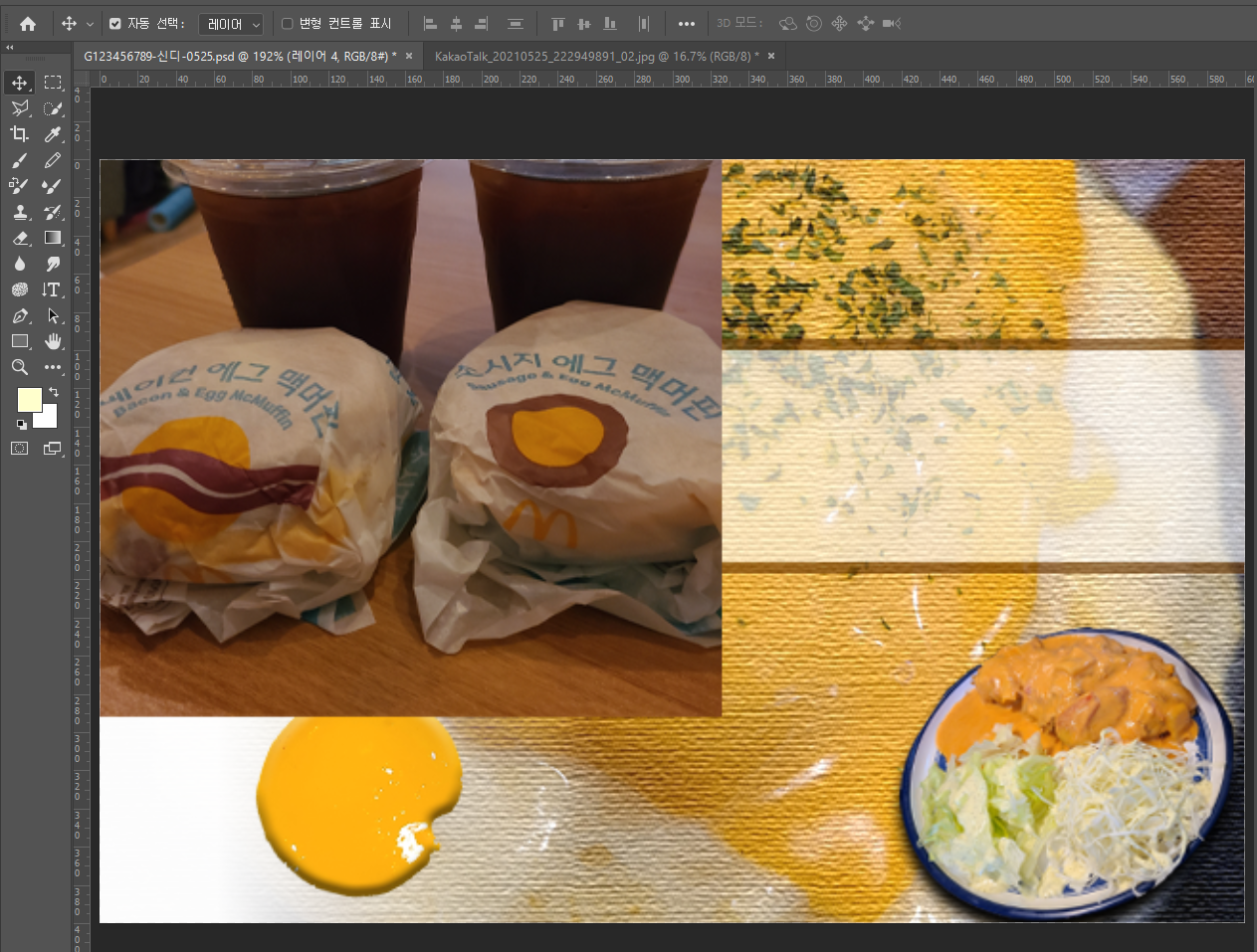Switch to G123456789-신디-0525.psd tab
The width and height of the screenshot is (1257, 952).
click(240, 56)
